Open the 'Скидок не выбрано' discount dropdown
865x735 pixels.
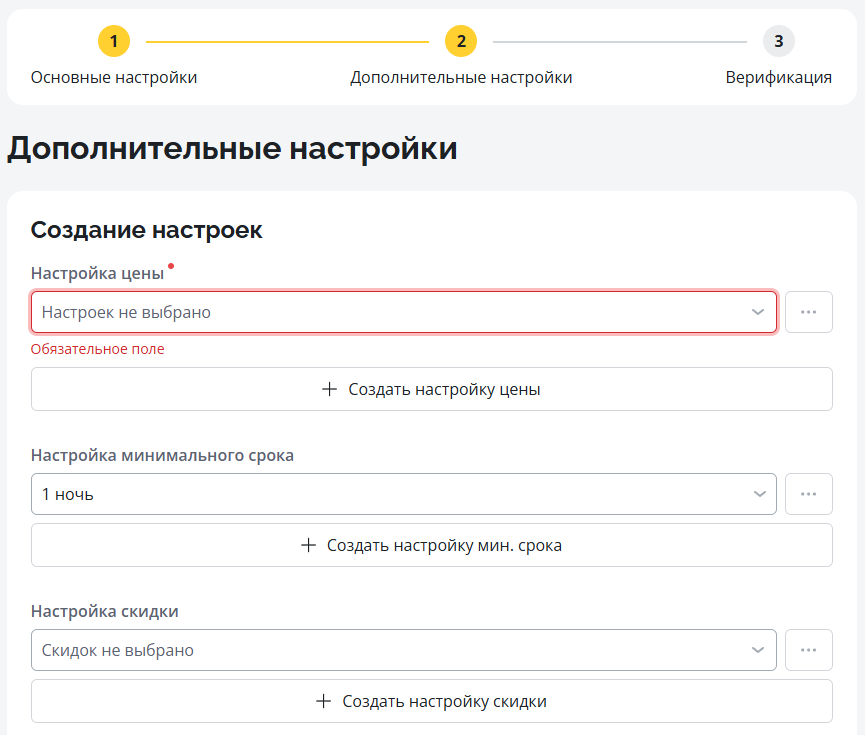click(x=390, y=650)
